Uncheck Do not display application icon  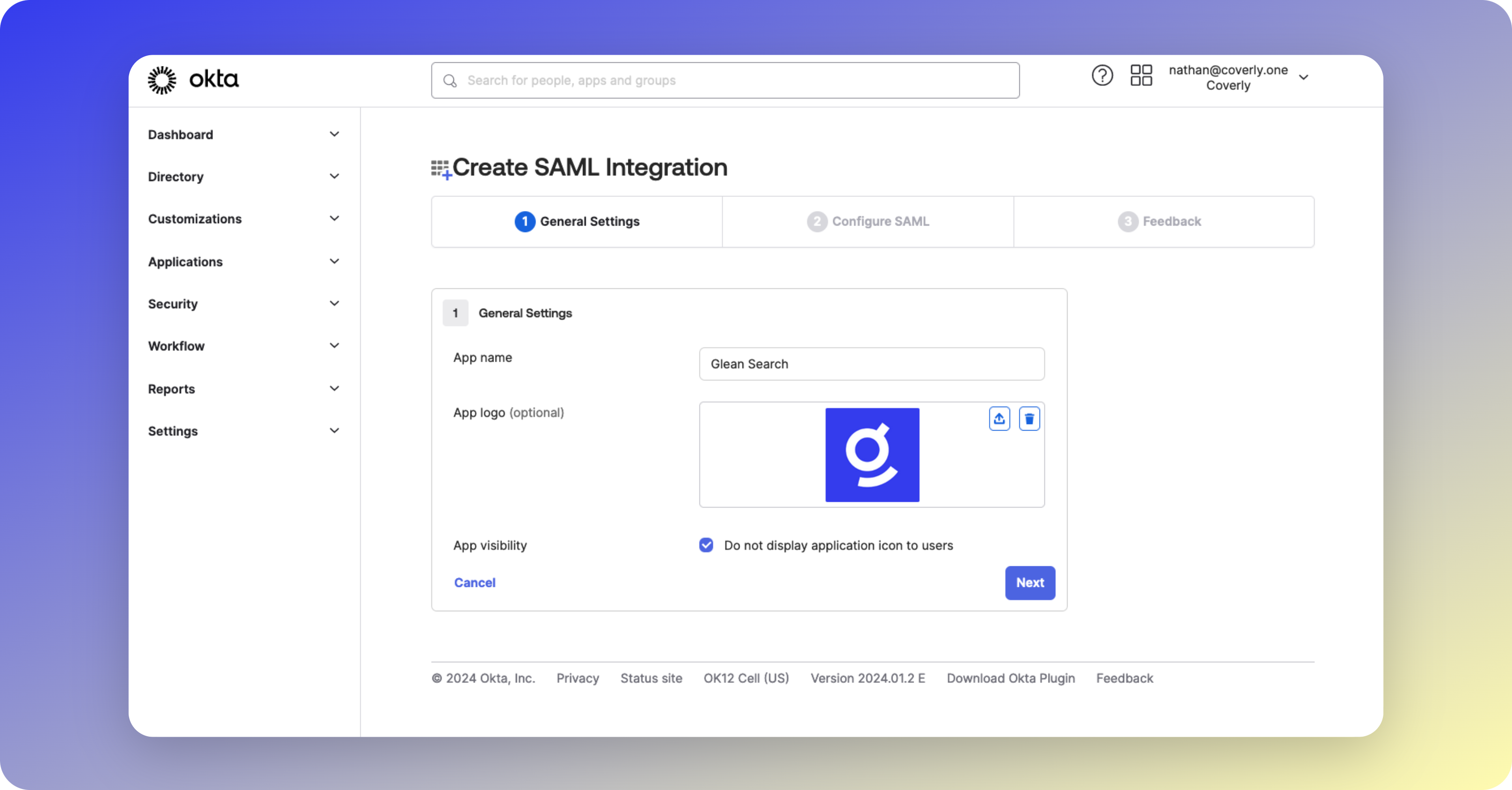706,545
